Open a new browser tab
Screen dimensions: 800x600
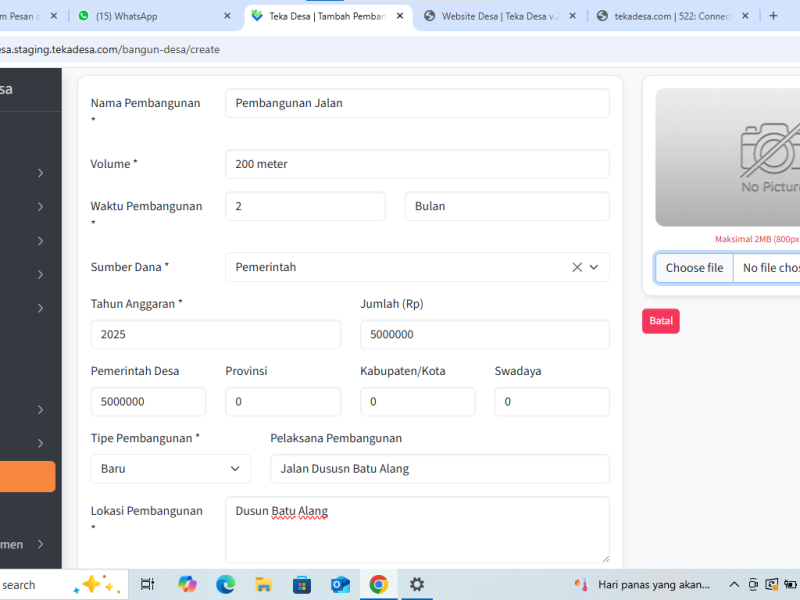pyautogui.click(x=773, y=16)
